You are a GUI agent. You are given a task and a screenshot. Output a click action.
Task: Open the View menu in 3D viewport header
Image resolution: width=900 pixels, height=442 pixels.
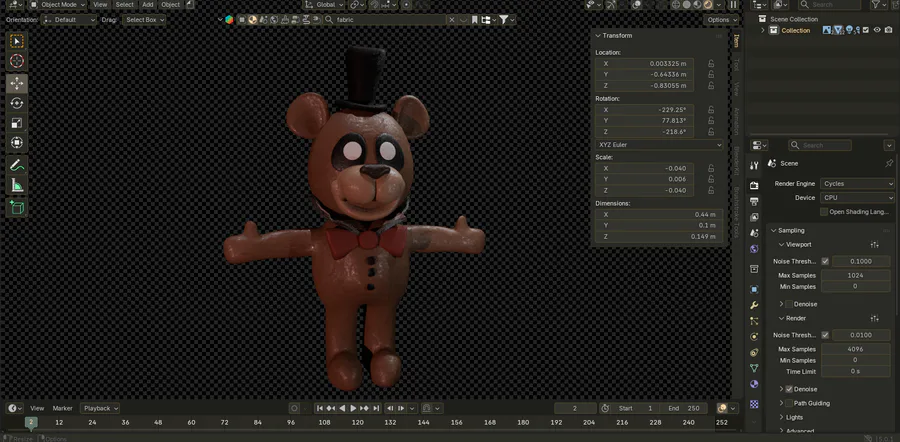pos(100,5)
